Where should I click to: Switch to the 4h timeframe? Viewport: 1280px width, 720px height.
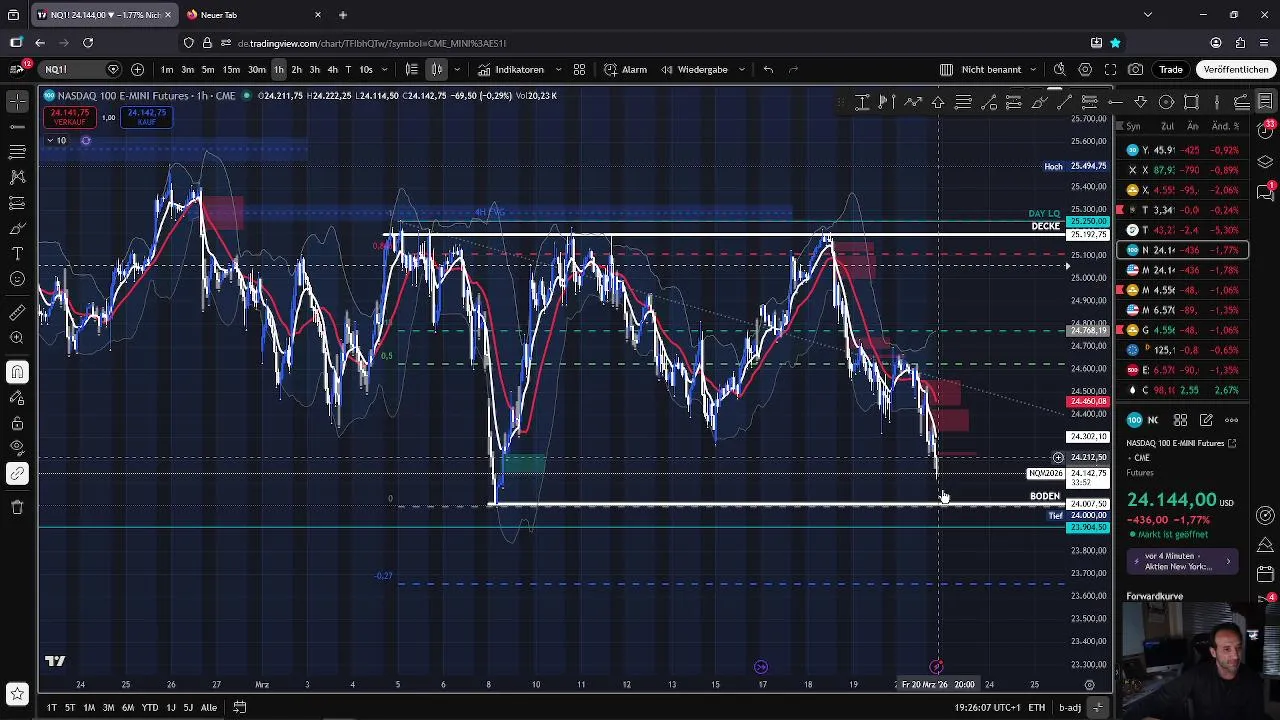(332, 69)
